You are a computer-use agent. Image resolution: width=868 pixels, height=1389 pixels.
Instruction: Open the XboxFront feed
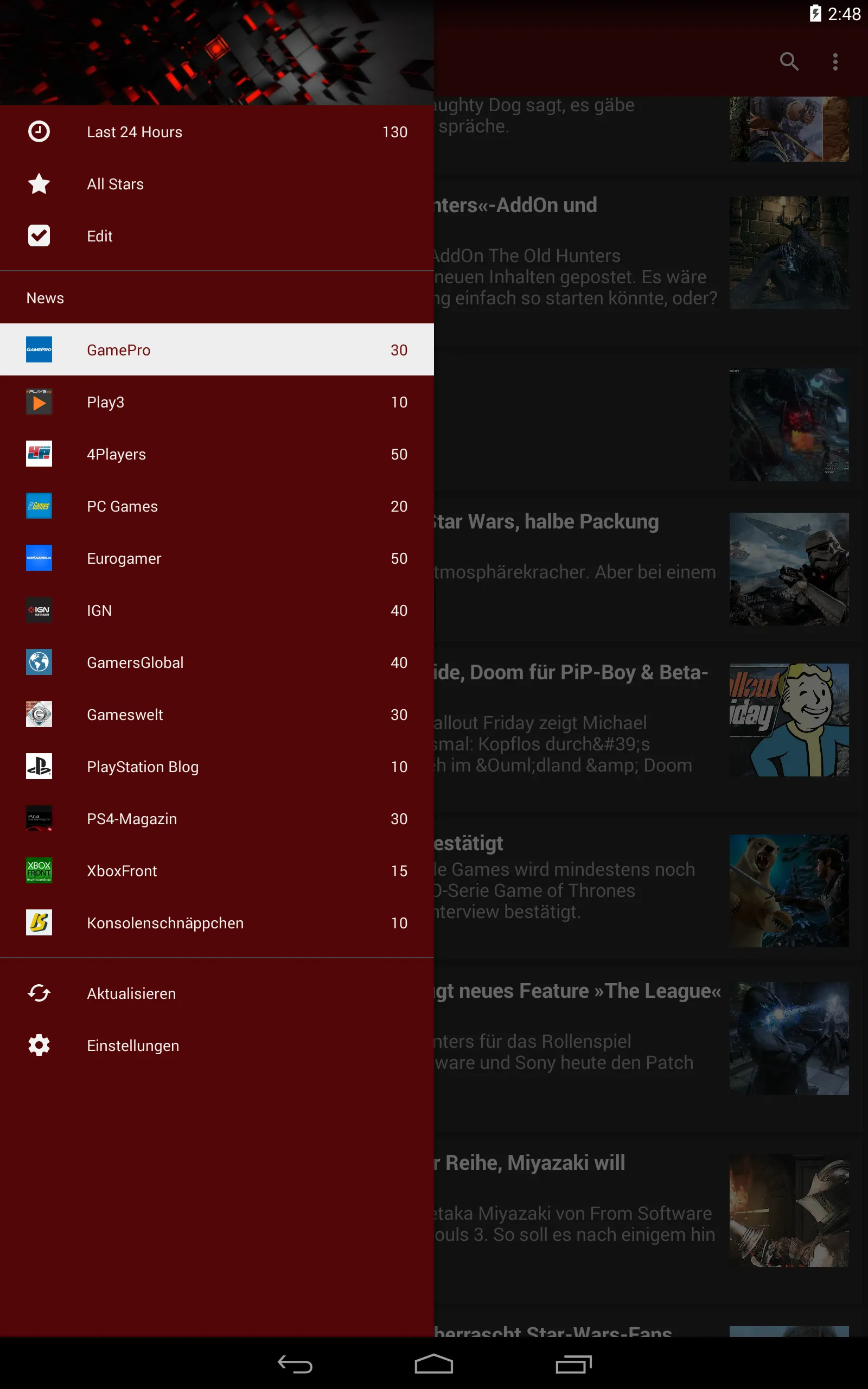tap(217, 870)
